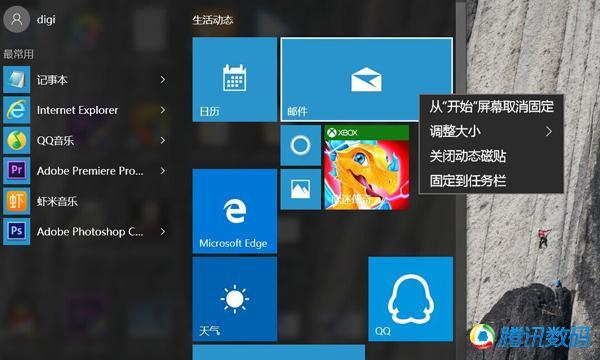
Task: Choose 固定到任务栏 menu entry
Action: click(x=491, y=181)
